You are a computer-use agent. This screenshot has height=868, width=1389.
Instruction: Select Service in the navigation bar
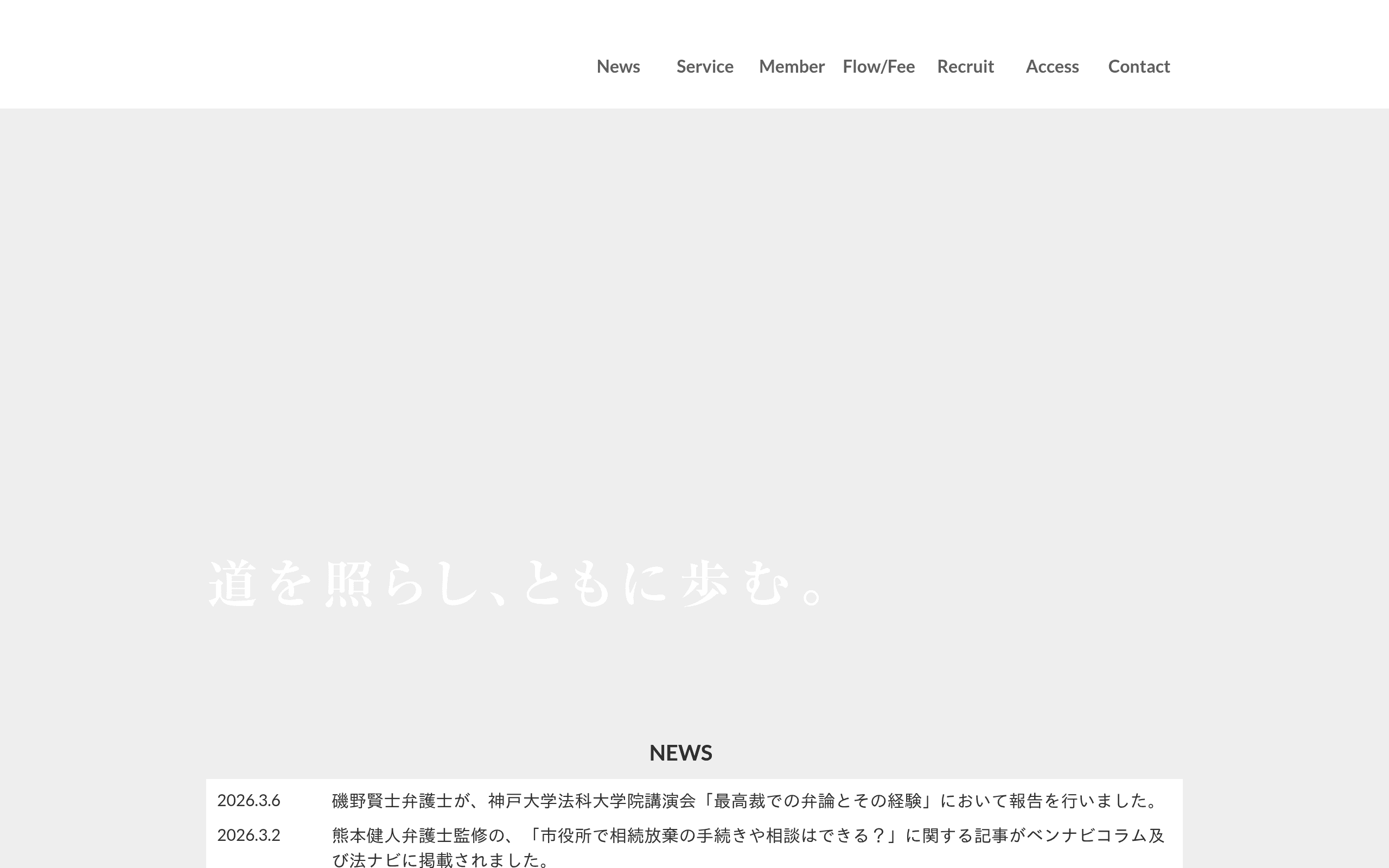pos(705,67)
